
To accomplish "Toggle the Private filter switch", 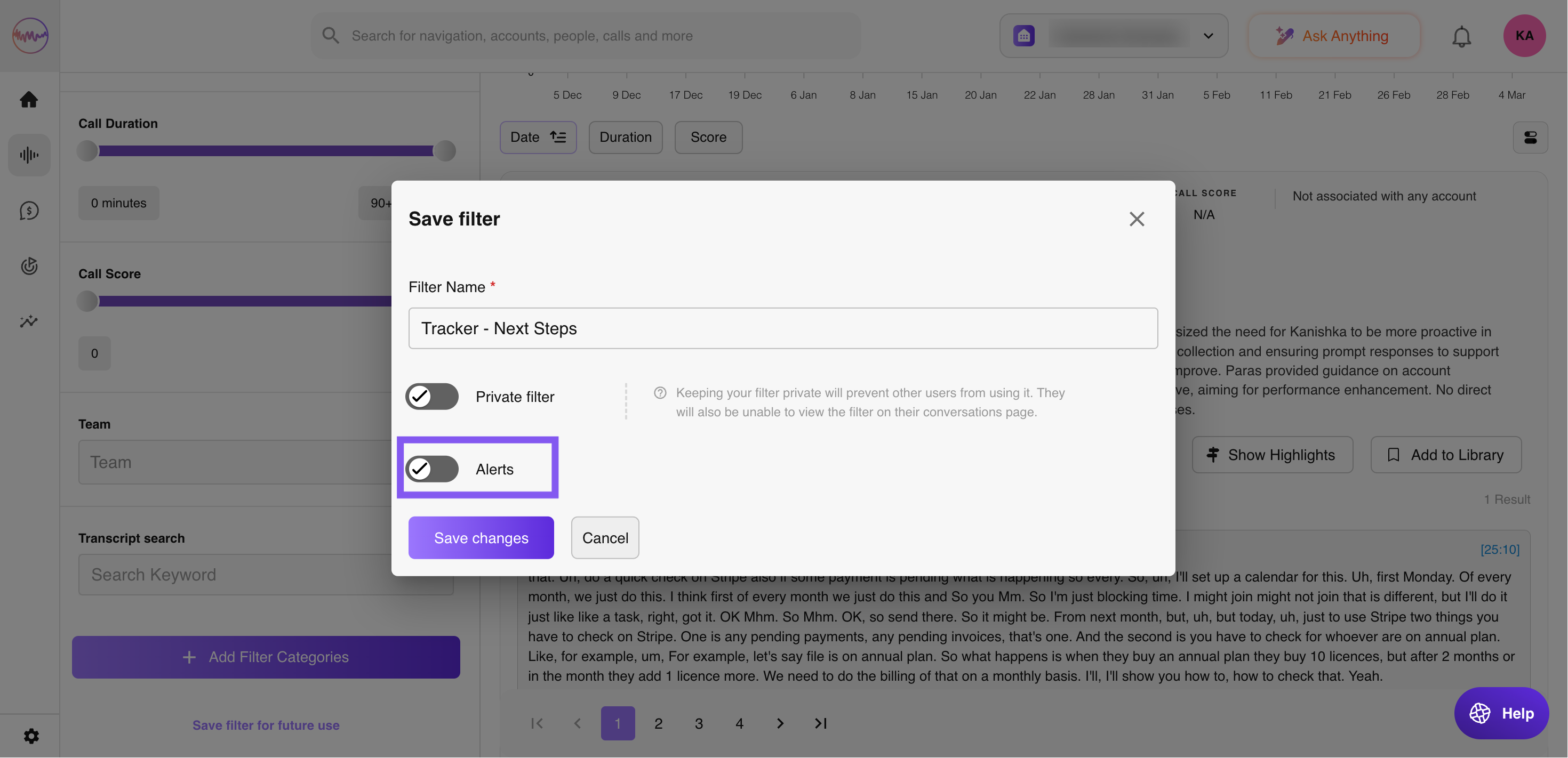I will [x=431, y=397].
